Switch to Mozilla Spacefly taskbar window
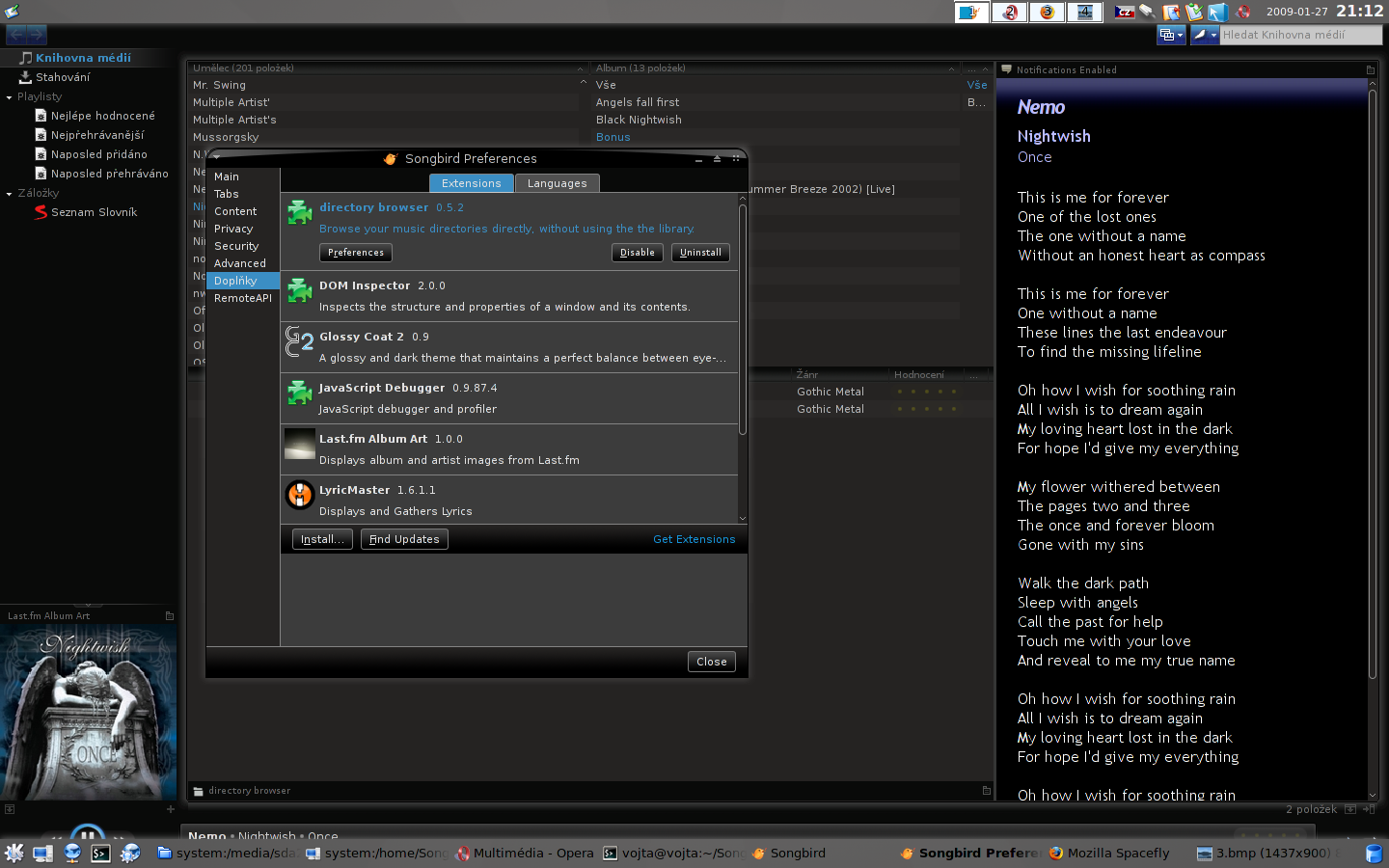This screenshot has height=868, width=1389. (1109, 853)
